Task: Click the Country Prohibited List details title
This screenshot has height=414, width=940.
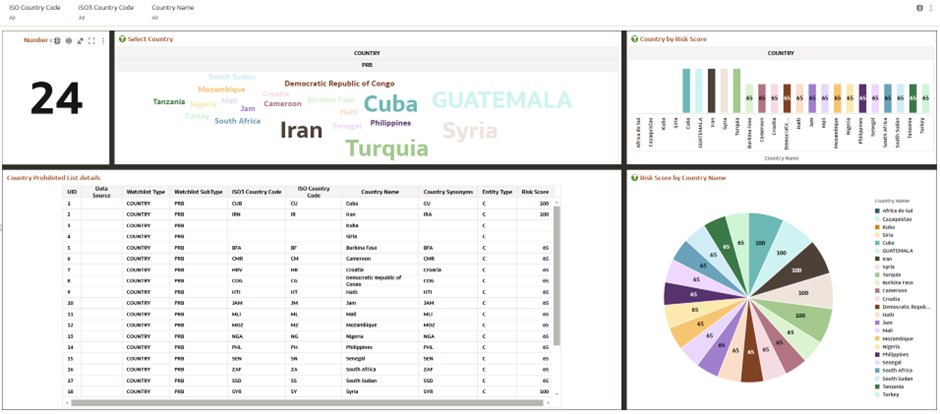Action: pos(53,178)
